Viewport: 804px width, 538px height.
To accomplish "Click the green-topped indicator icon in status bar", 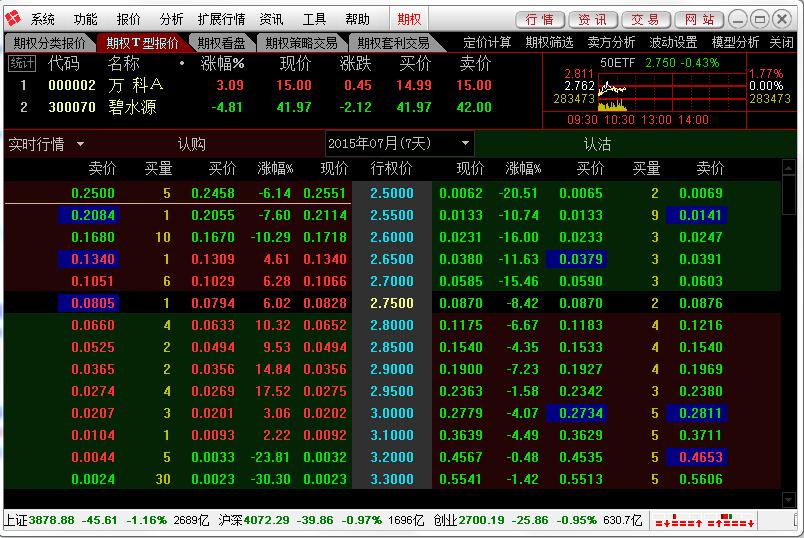I will tap(730, 521).
